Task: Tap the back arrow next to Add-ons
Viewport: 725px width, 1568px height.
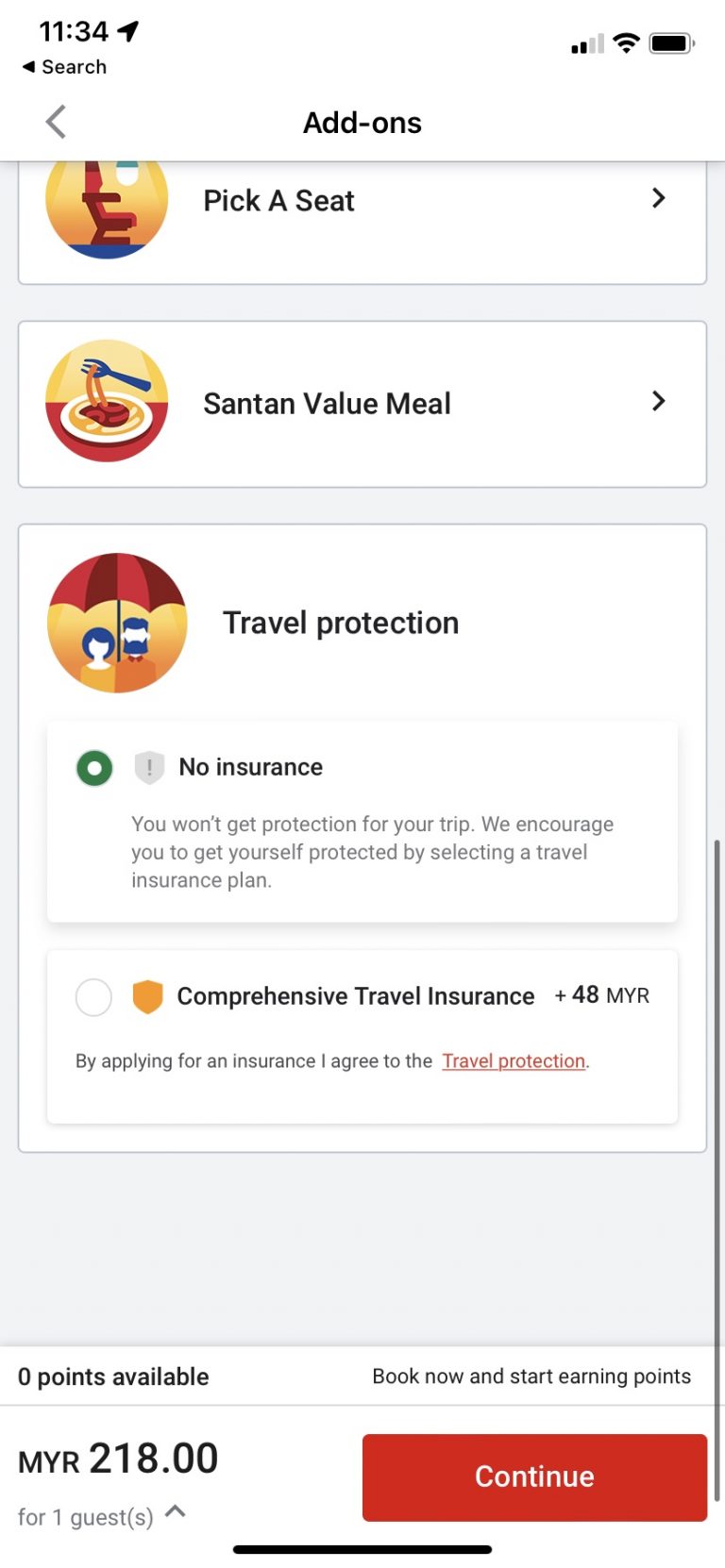Action: pos(55,122)
